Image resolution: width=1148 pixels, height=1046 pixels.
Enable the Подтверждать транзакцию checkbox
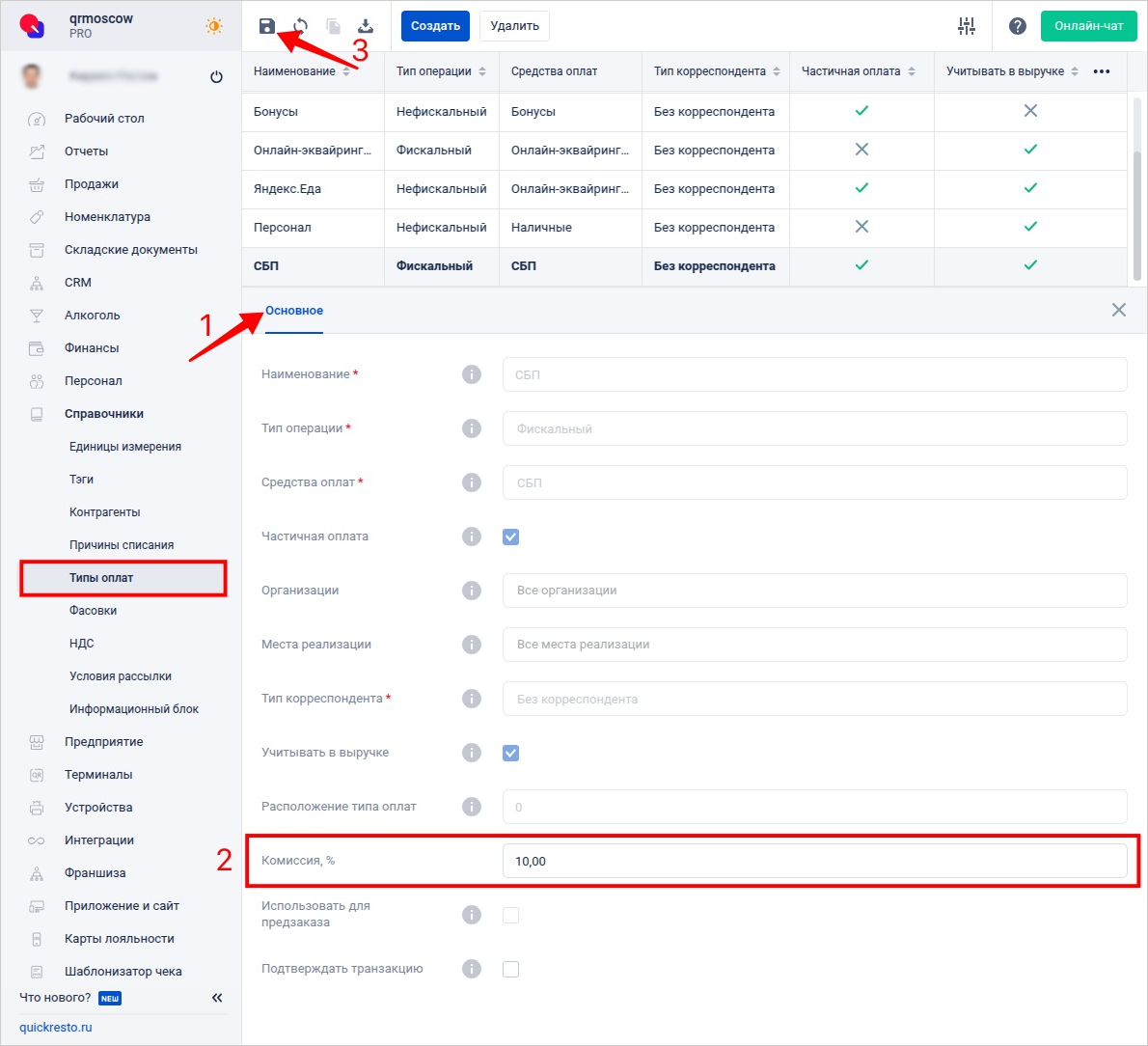(511, 969)
